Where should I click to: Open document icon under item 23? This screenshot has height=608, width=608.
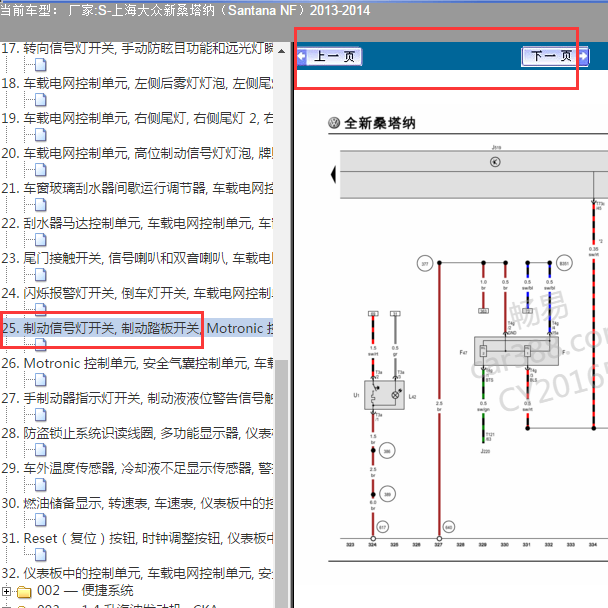pos(40,275)
